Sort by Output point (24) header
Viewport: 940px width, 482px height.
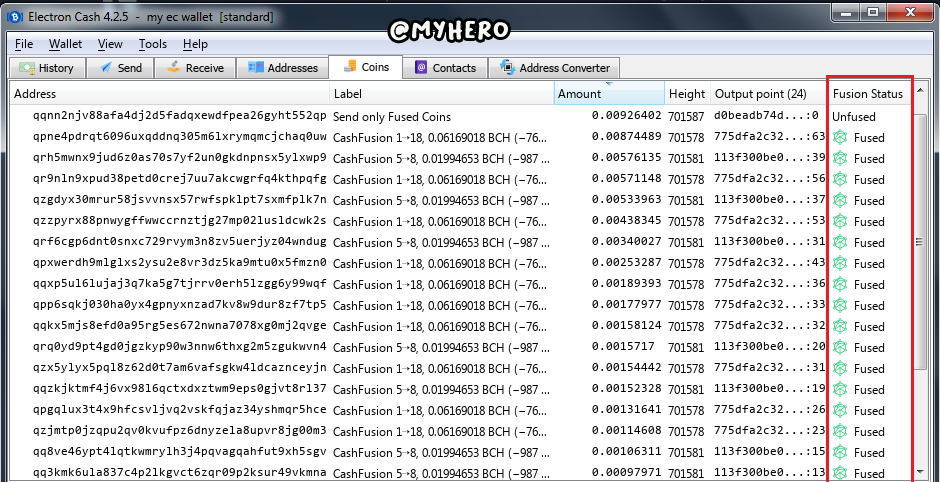tap(769, 94)
